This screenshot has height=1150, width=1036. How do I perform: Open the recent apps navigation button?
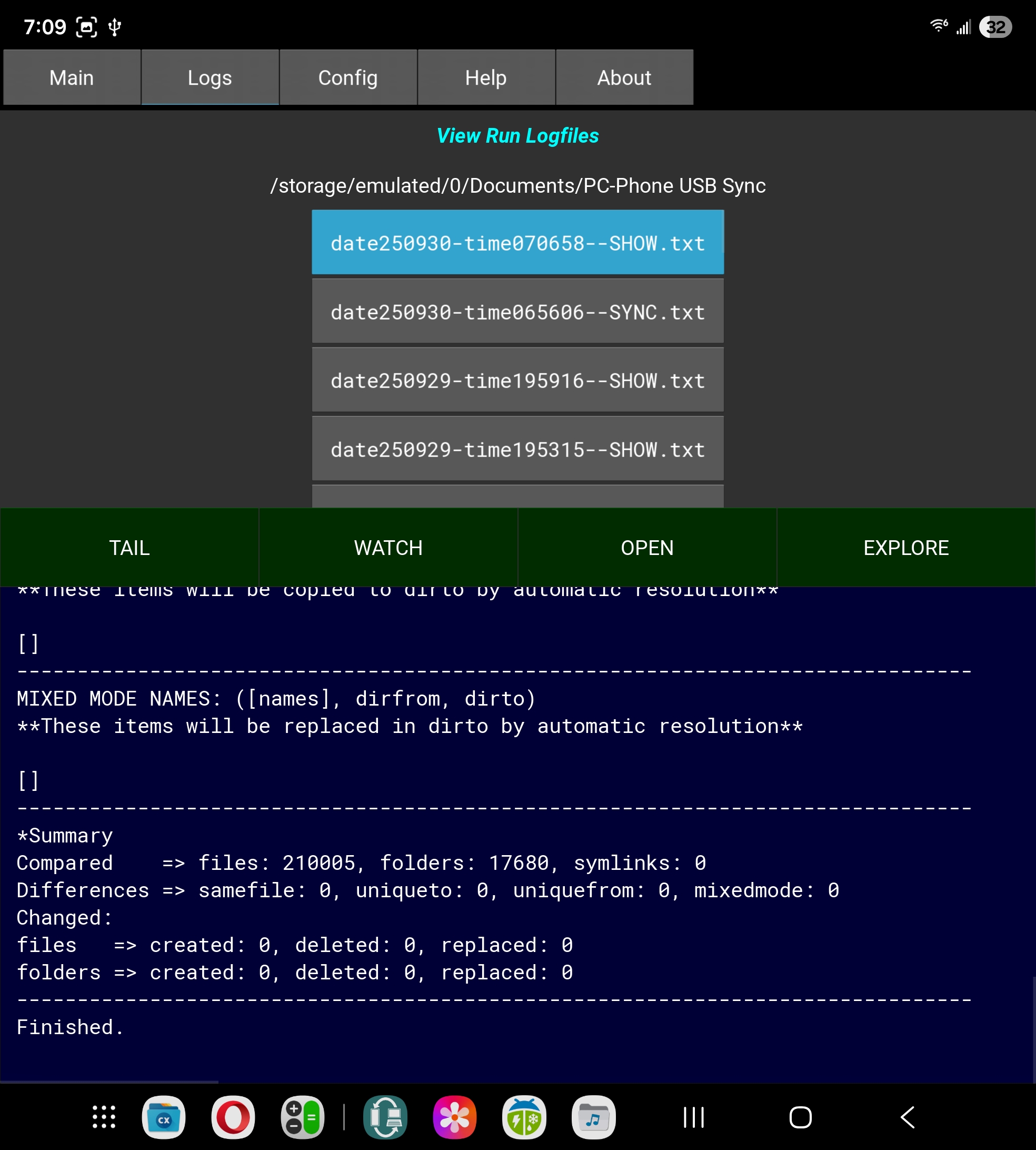693,1117
